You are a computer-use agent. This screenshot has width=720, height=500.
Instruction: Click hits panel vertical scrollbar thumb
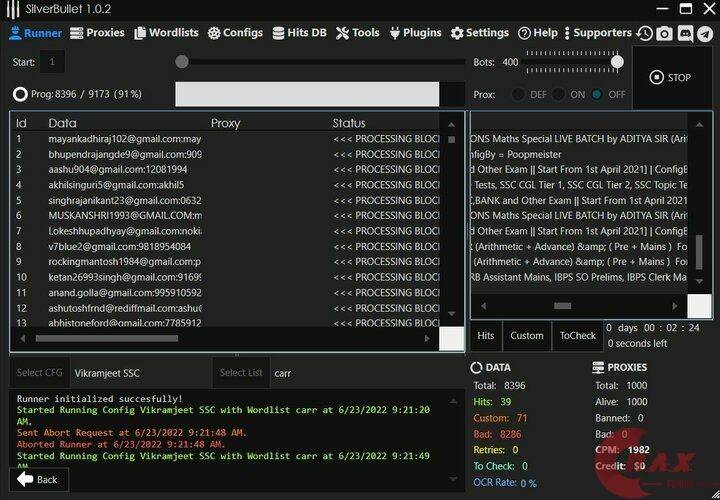(x=699, y=252)
